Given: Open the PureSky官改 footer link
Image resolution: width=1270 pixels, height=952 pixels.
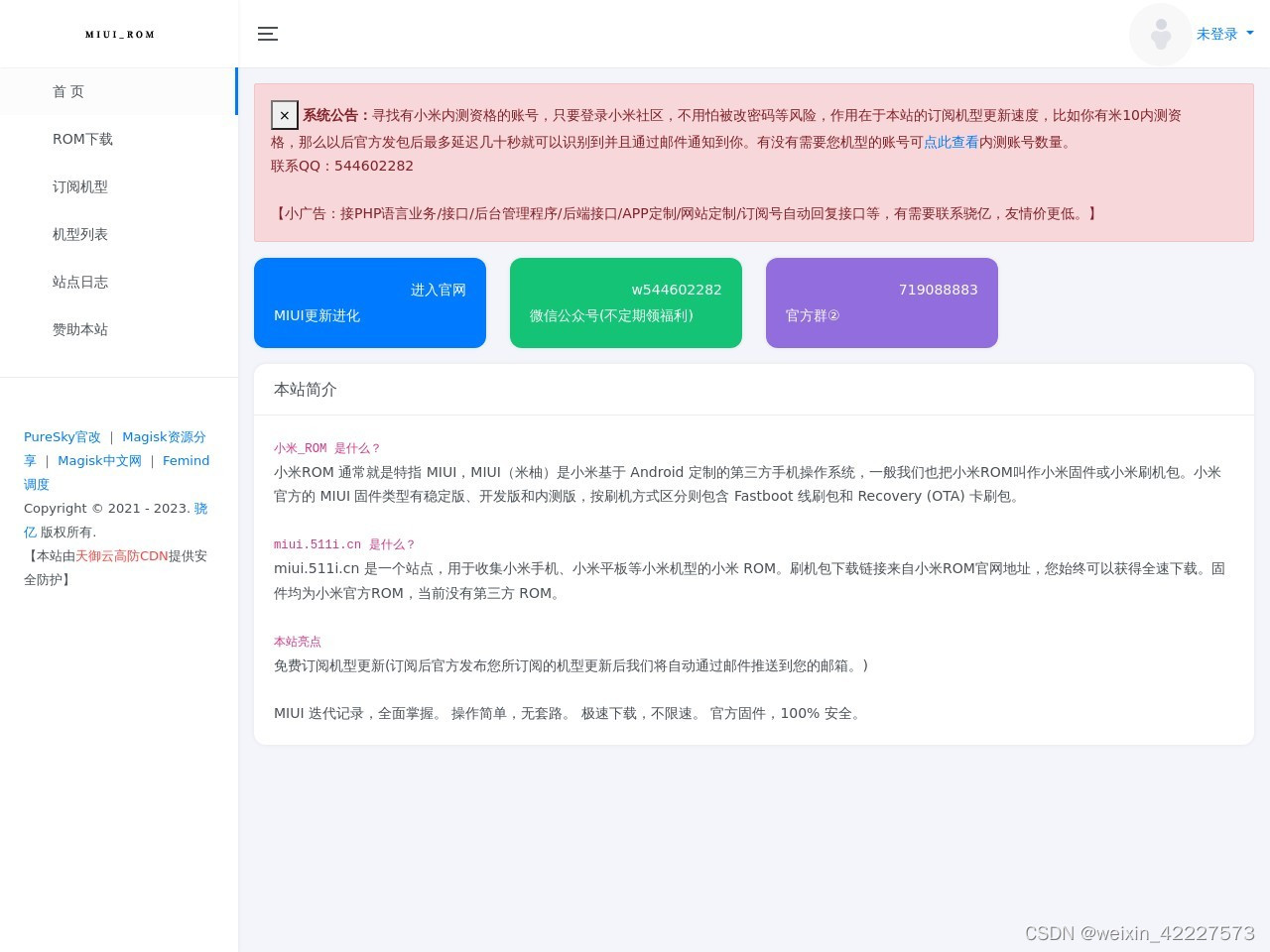Looking at the screenshot, I should [x=63, y=436].
